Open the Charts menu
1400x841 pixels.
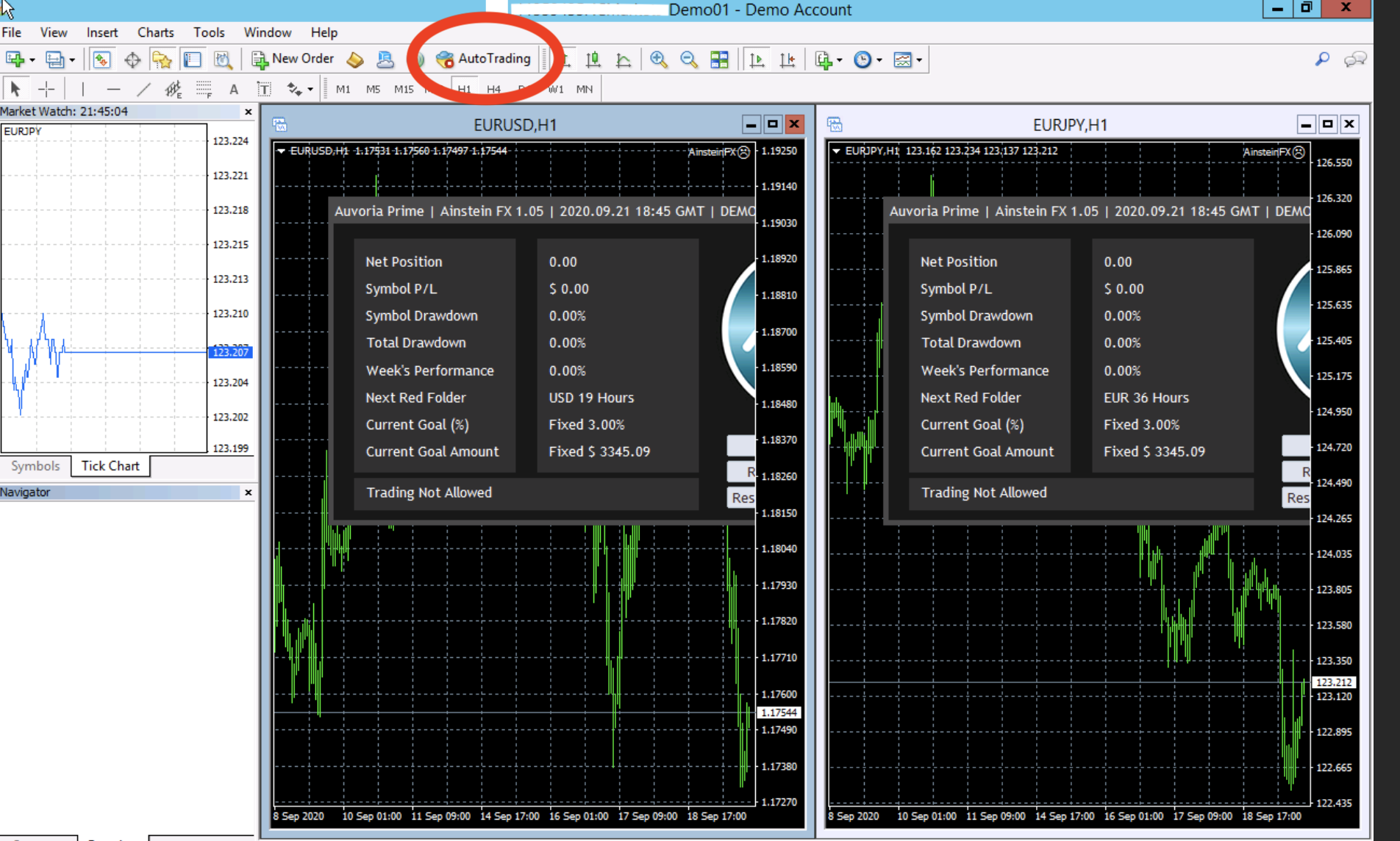pos(156,32)
